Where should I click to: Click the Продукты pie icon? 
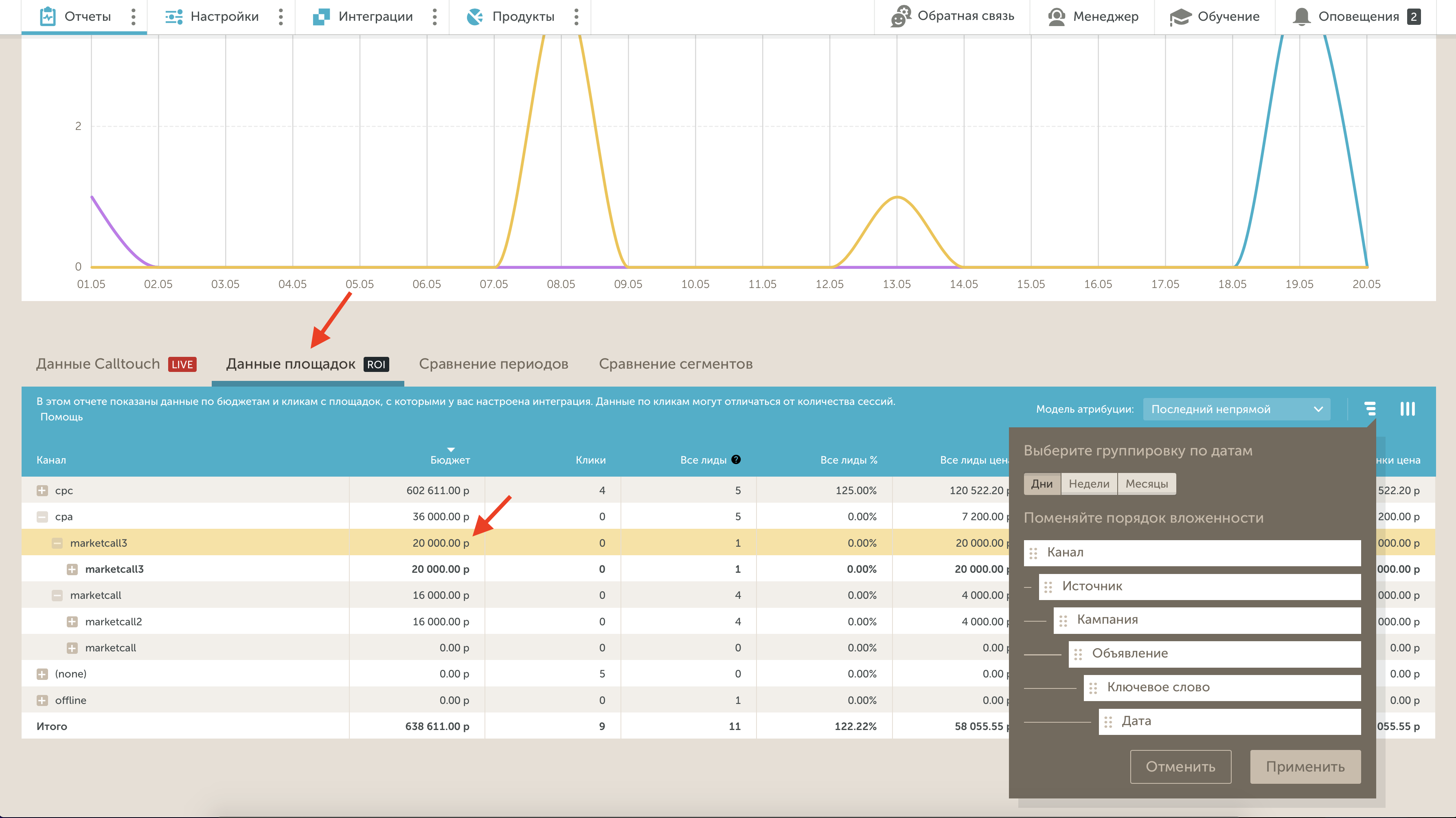[x=475, y=16]
